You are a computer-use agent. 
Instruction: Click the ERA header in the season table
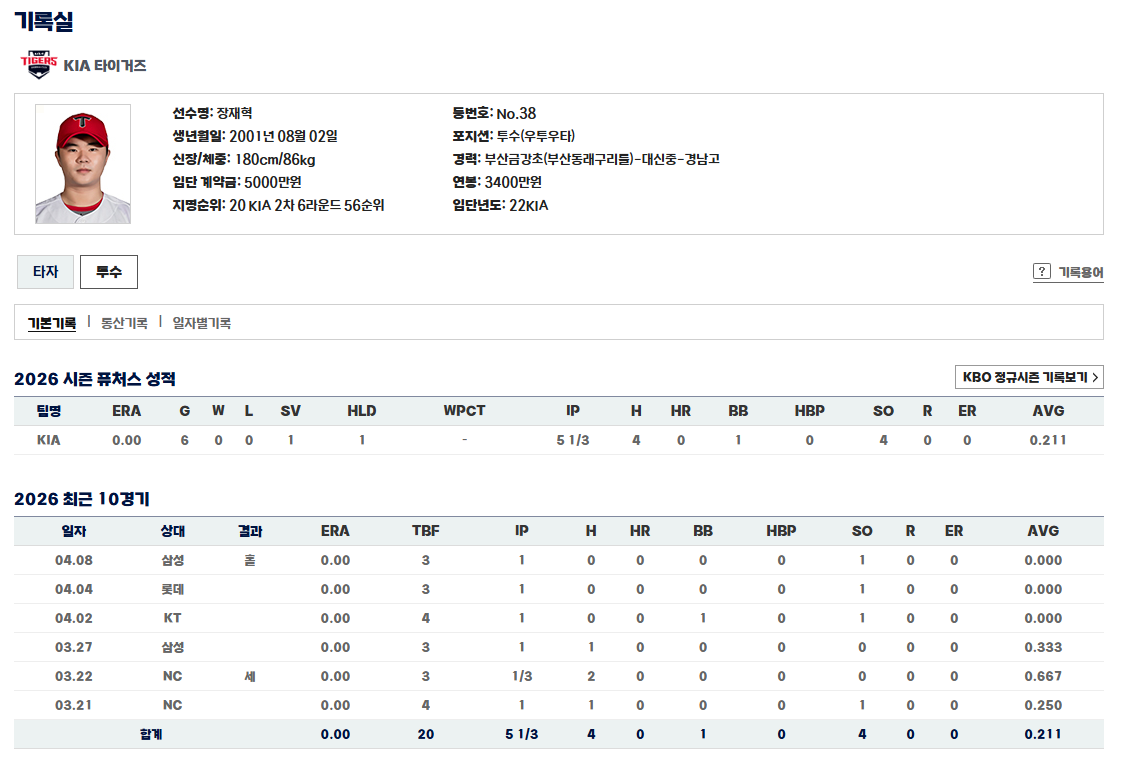click(x=127, y=411)
